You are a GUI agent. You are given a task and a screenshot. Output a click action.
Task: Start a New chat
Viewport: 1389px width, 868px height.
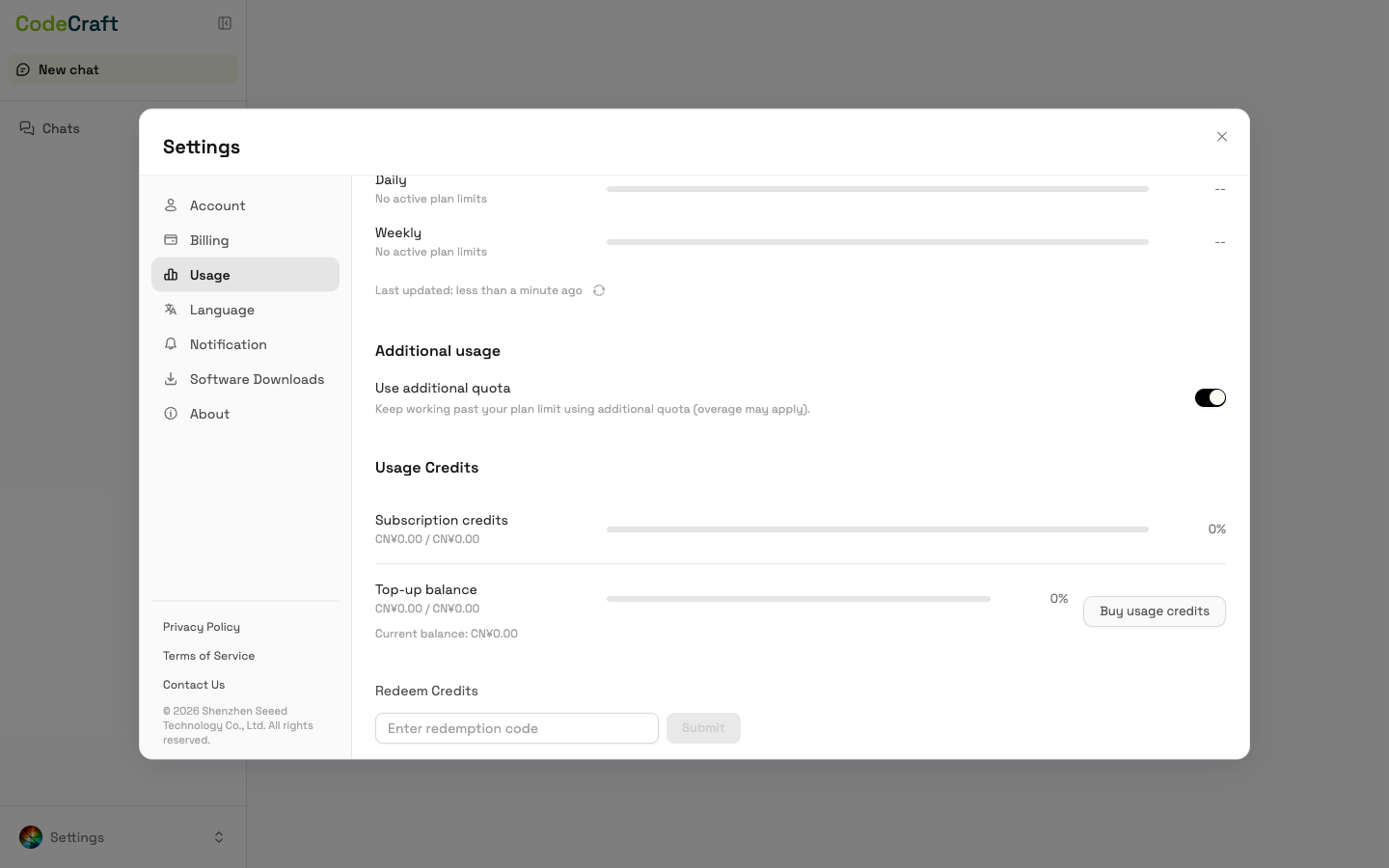tap(123, 69)
